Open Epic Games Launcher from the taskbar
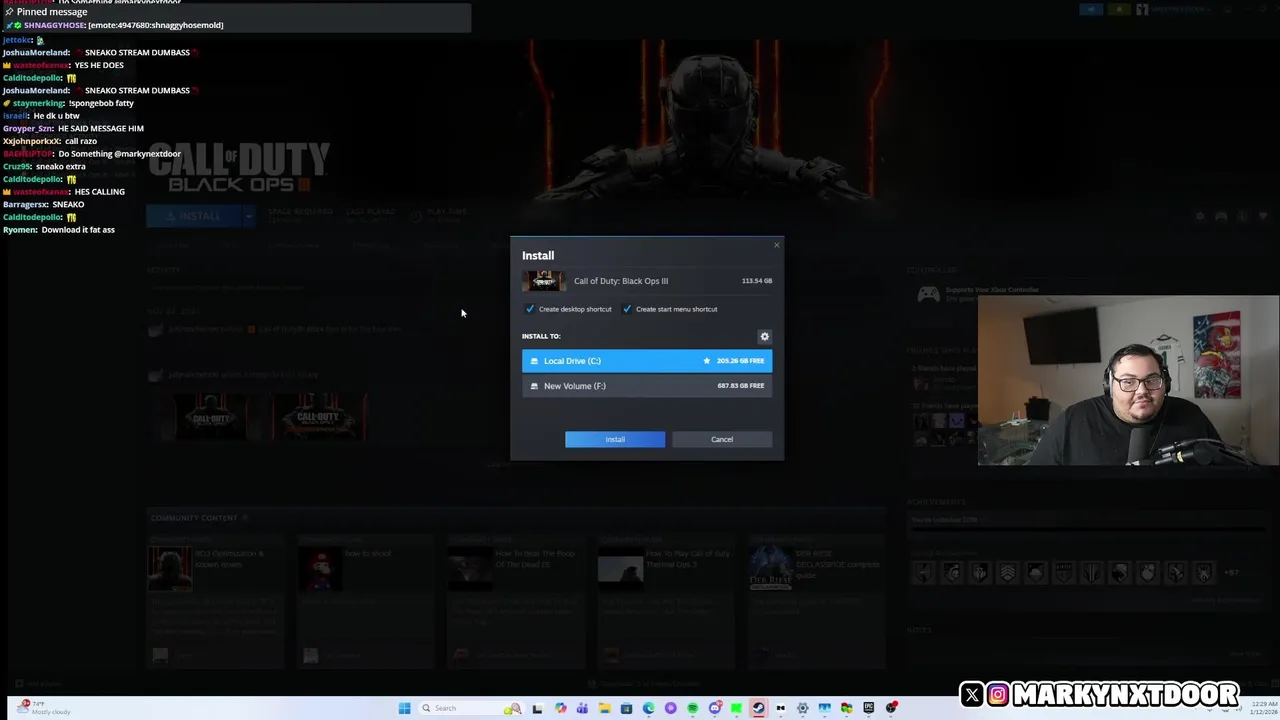The width and height of the screenshot is (1280, 720). (868, 708)
